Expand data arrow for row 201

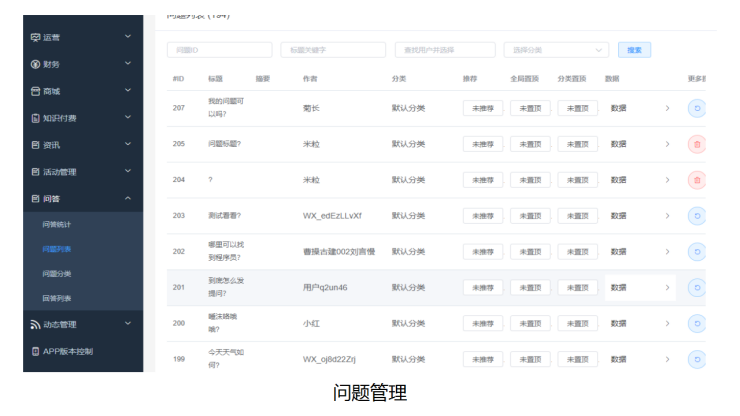coord(667,288)
